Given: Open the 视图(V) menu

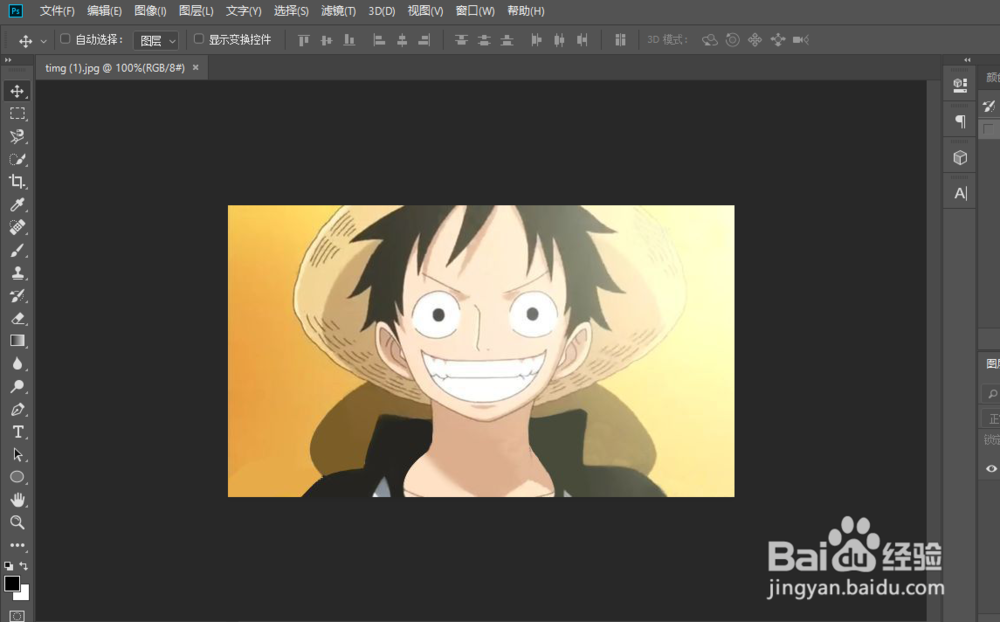Looking at the screenshot, I should (425, 11).
